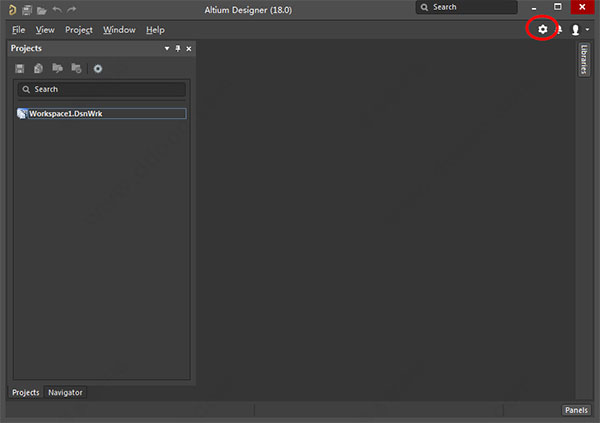Save all documents from title bar
Viewport: 600px width, 423px height.
pyautogui.click(x=27, y=10)
